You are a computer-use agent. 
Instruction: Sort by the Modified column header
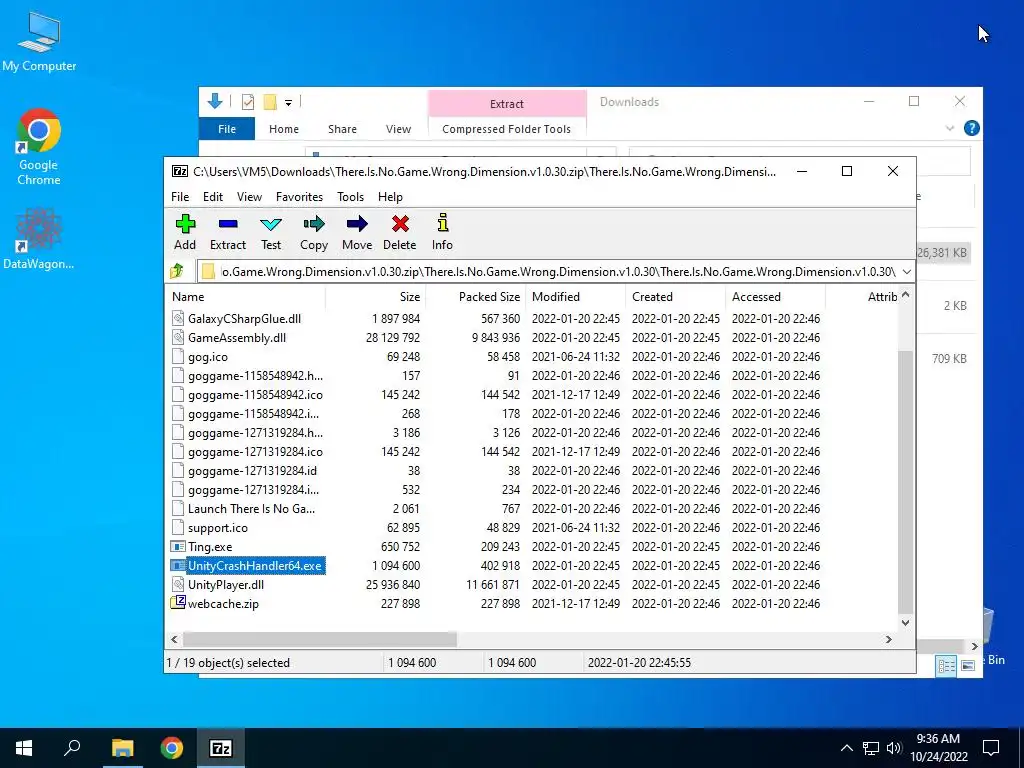[575, 296]
